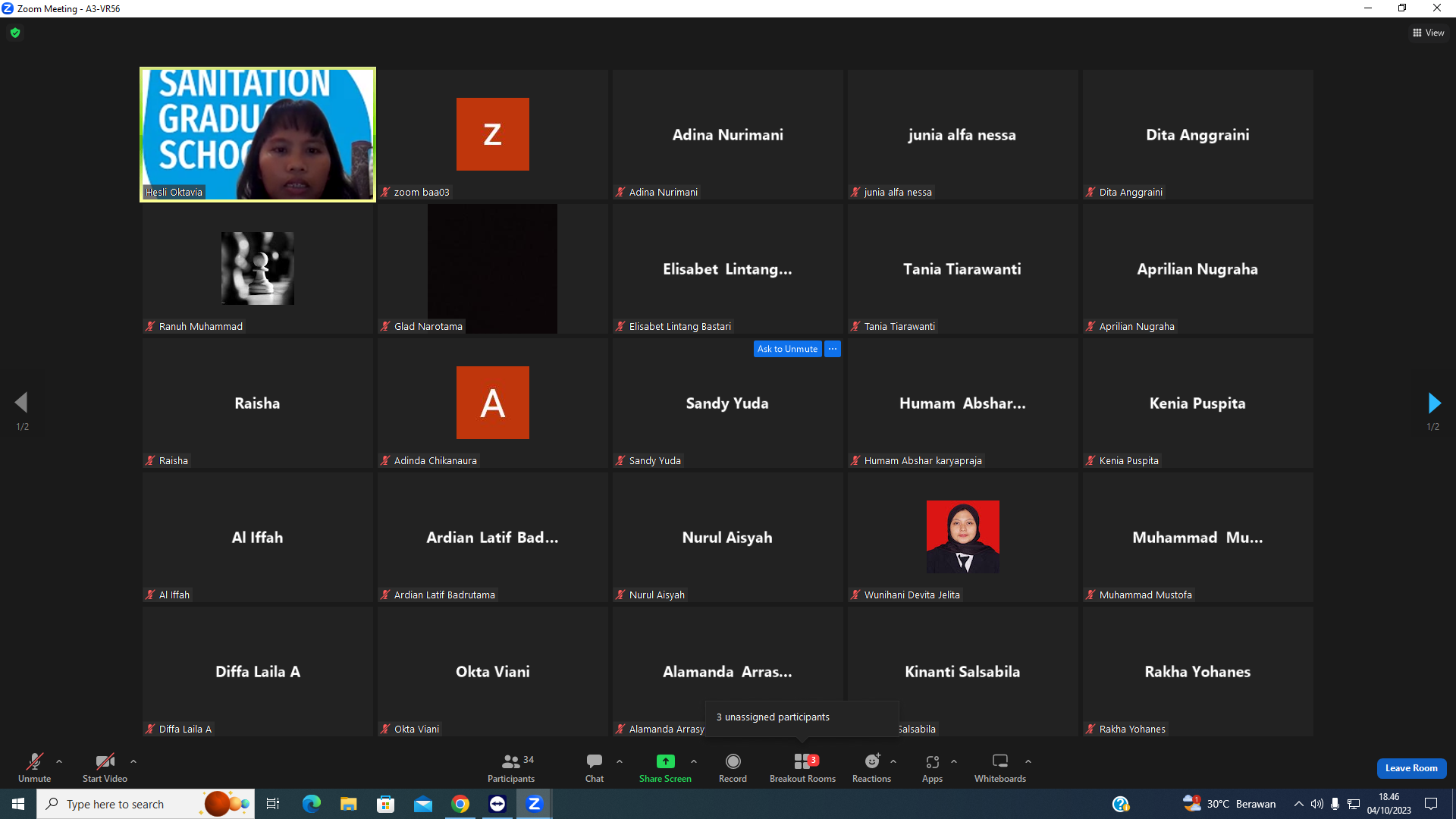Select Ranuh Muhammad's chess avatar
The width and height of the screenshot is (1456, 819).
click(x=258, y=268)
